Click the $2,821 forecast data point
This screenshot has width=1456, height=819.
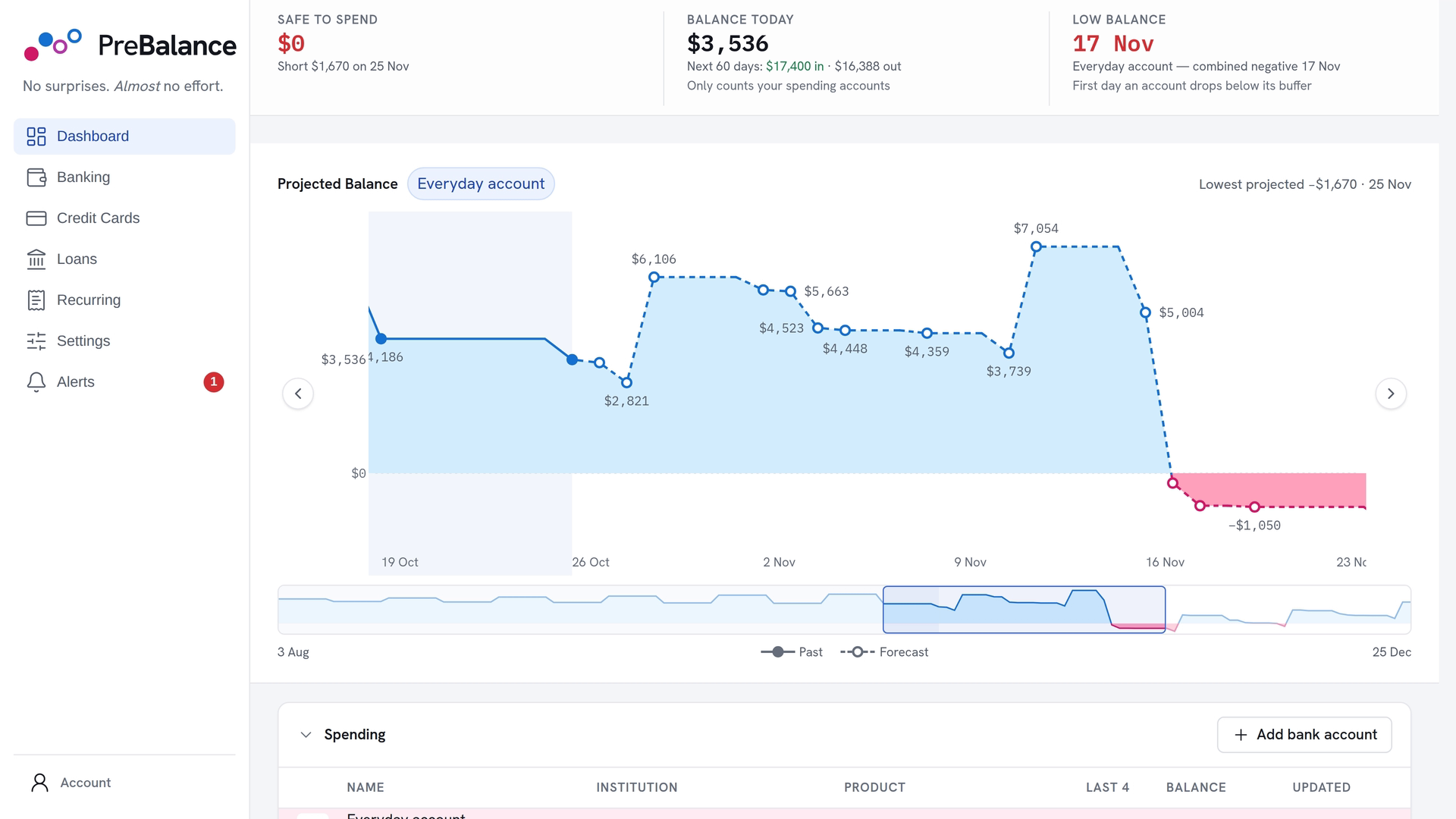click(x=626, y=382)
